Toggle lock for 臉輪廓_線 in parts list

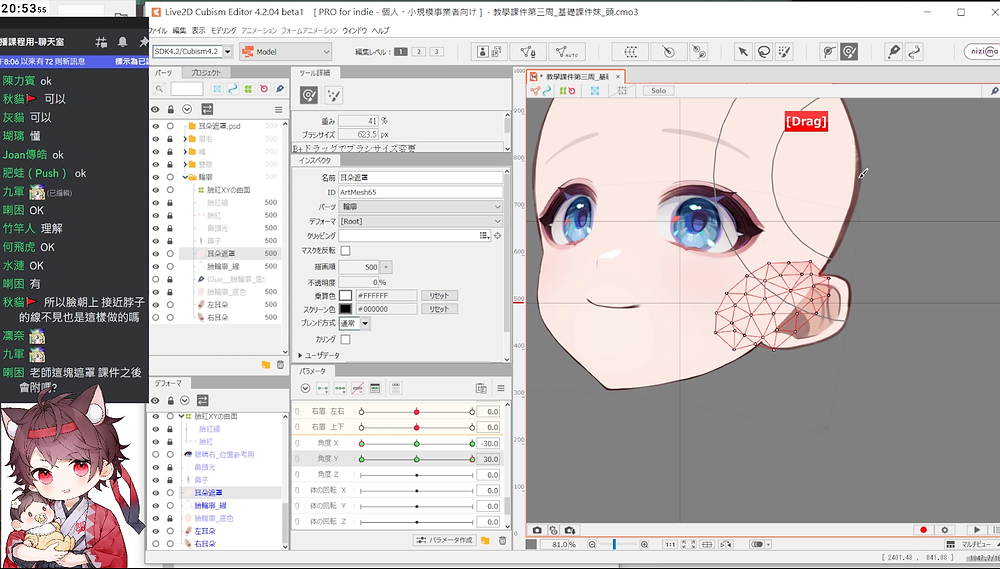pos(170,267)
